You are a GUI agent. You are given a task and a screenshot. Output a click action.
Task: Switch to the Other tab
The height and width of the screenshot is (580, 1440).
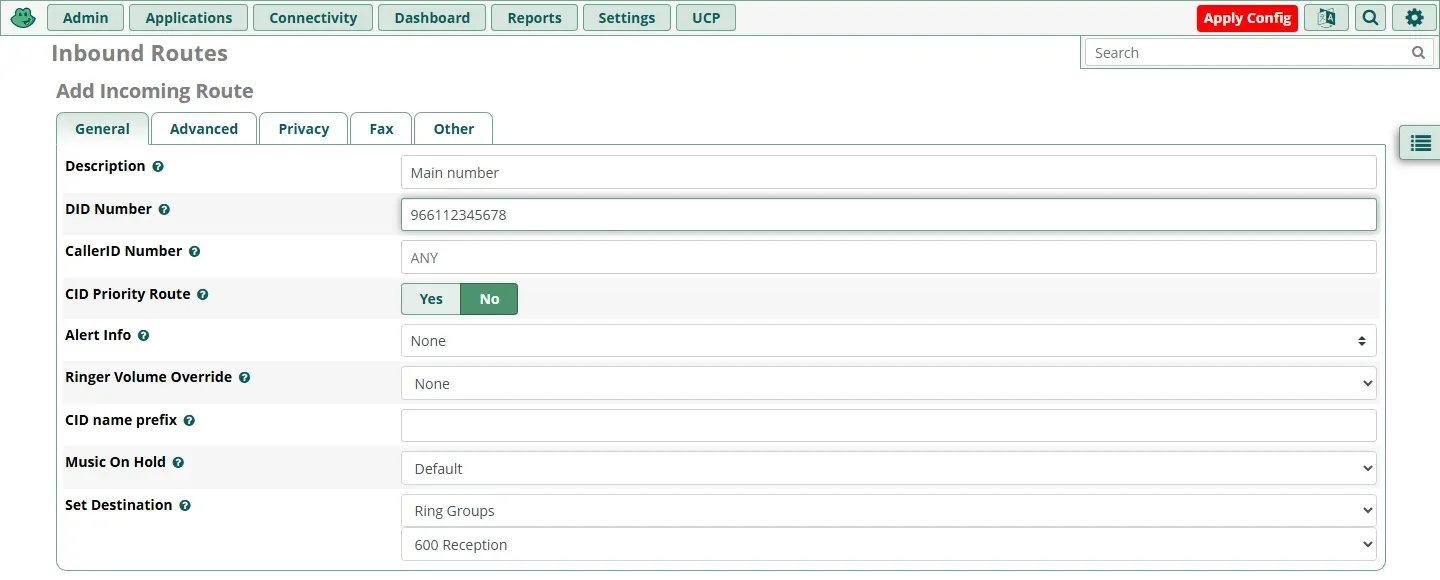(x=454, y=129)
